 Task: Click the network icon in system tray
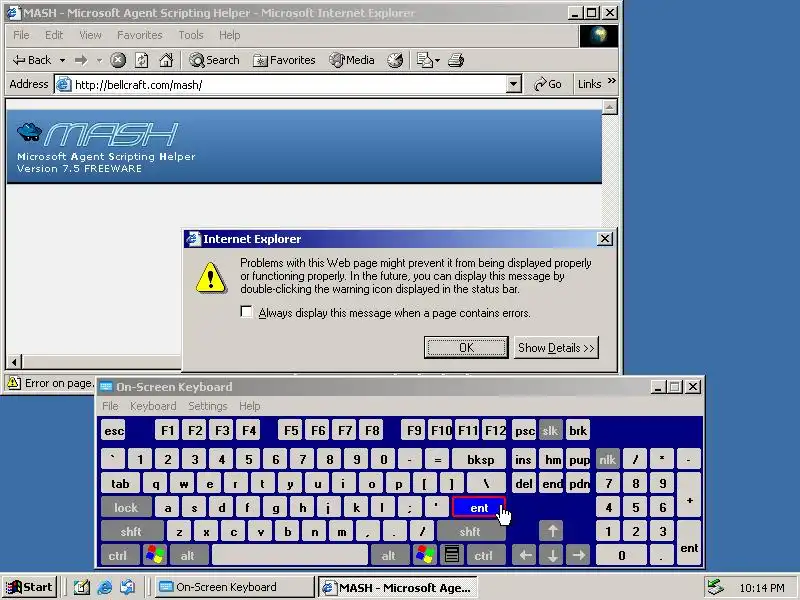tap(715, 587)
